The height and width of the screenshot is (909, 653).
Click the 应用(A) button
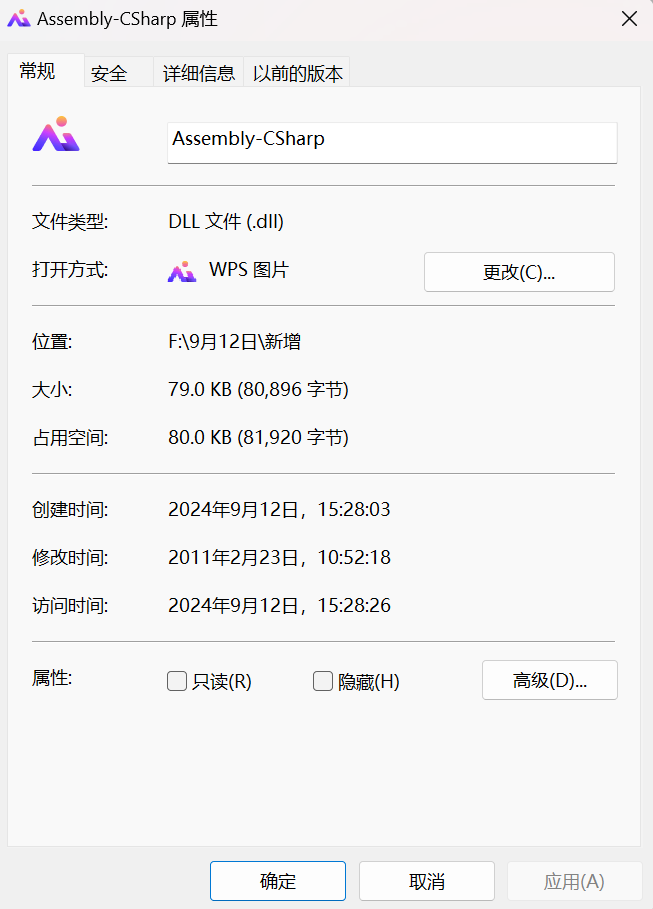pos(573,881)
